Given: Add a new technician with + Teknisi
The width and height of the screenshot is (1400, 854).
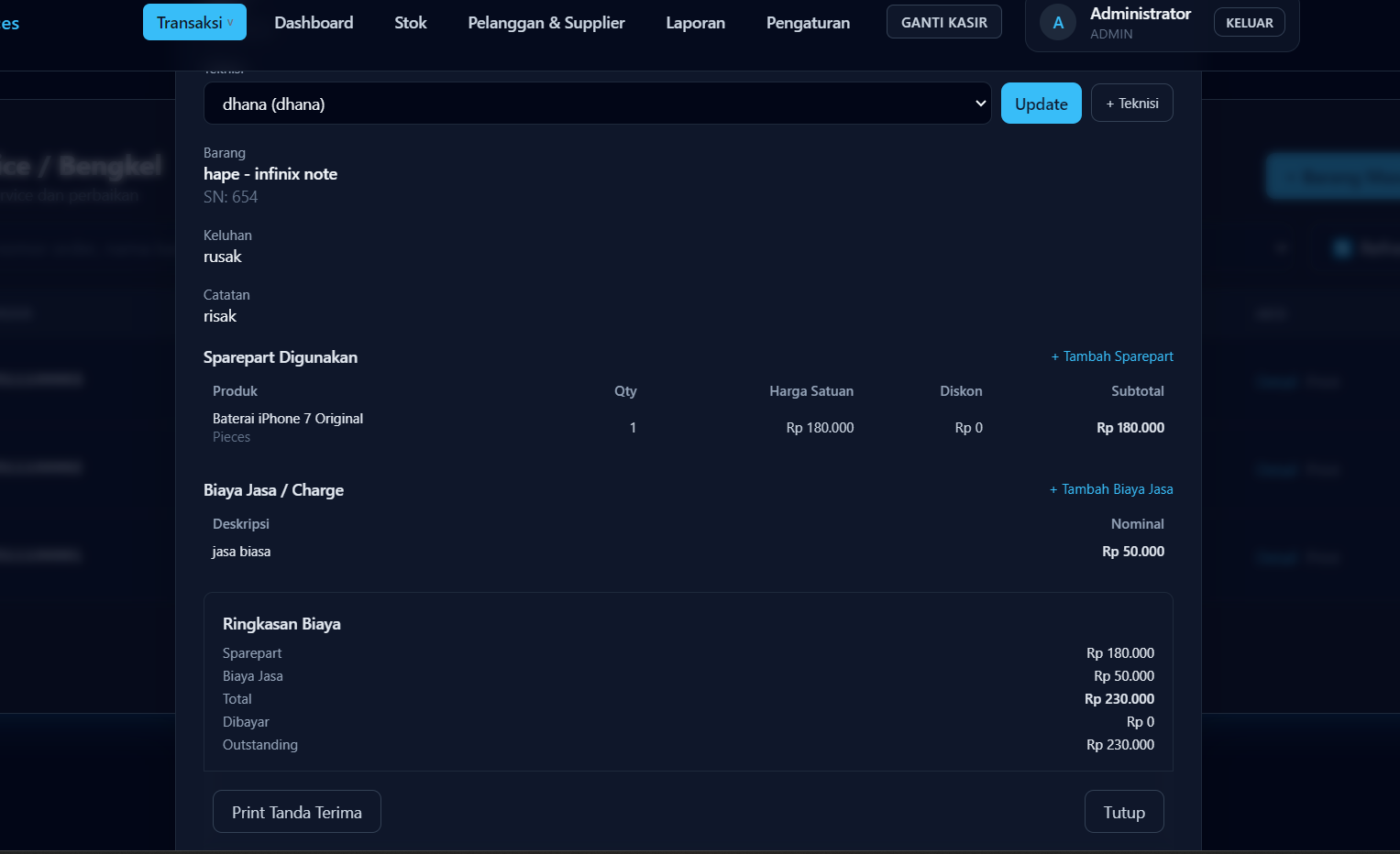Looking at the screenshot, I should [x=1131, y=104].
